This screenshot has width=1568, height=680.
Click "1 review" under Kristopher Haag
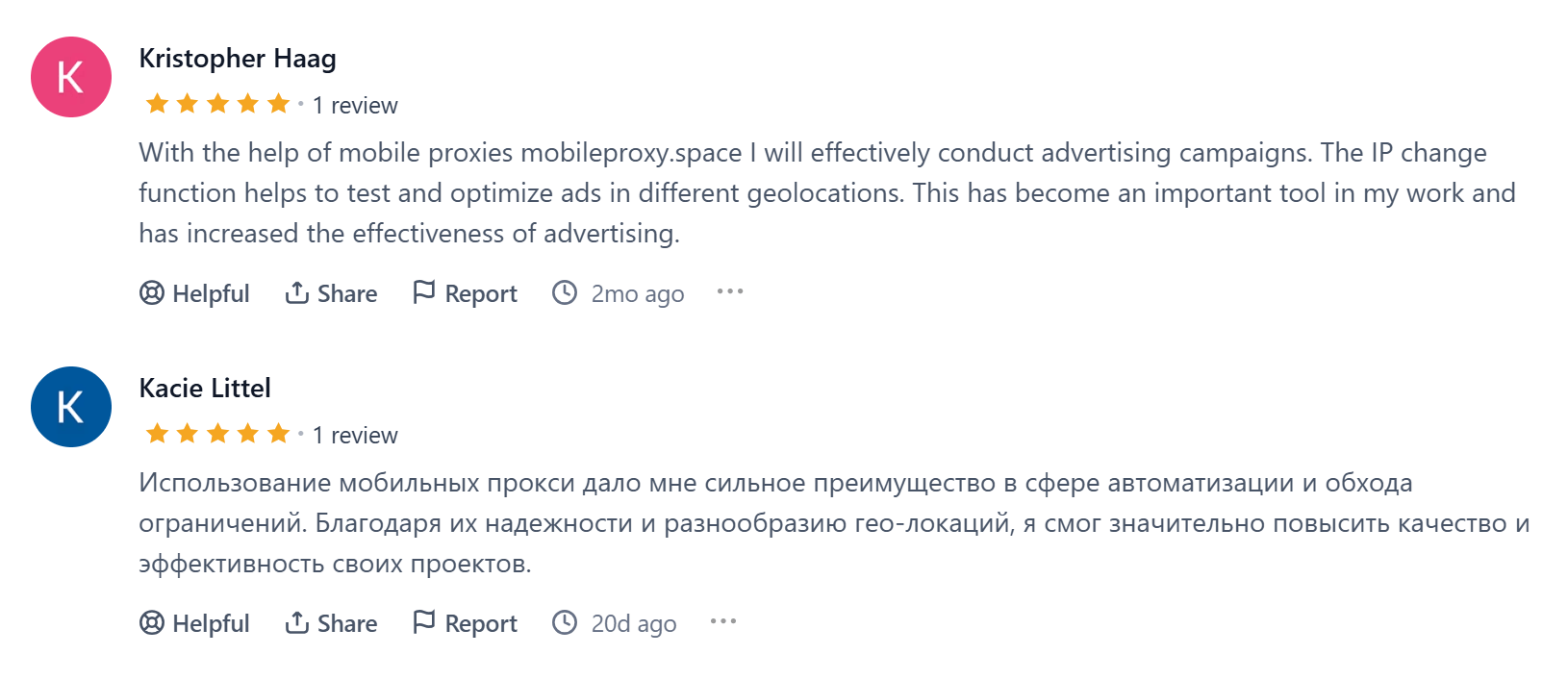click(x=355, y=106)
